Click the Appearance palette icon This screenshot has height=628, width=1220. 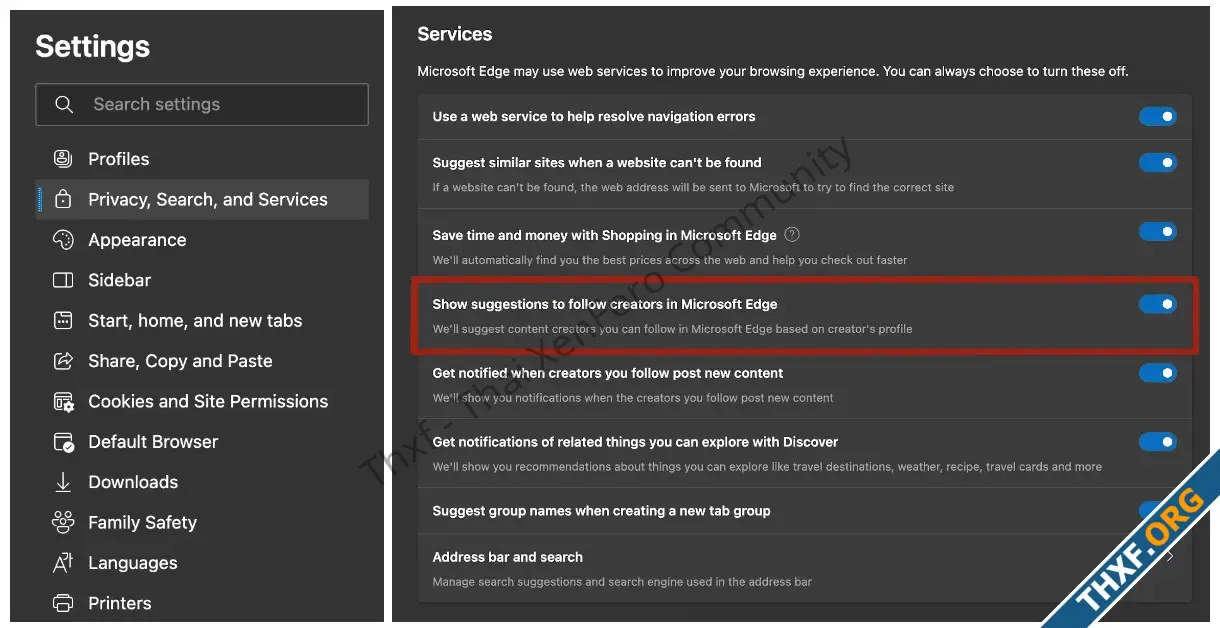pos(63,240)
